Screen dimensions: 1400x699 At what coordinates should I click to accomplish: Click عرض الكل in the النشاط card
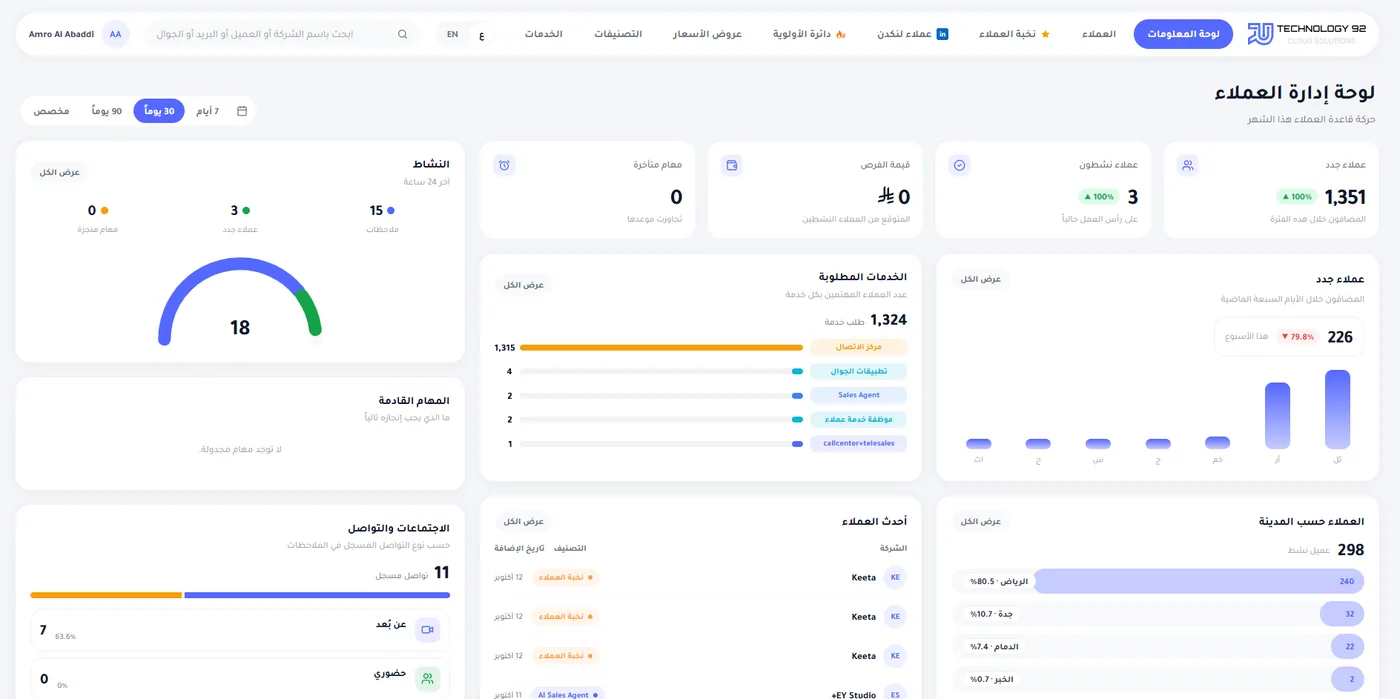60,172
